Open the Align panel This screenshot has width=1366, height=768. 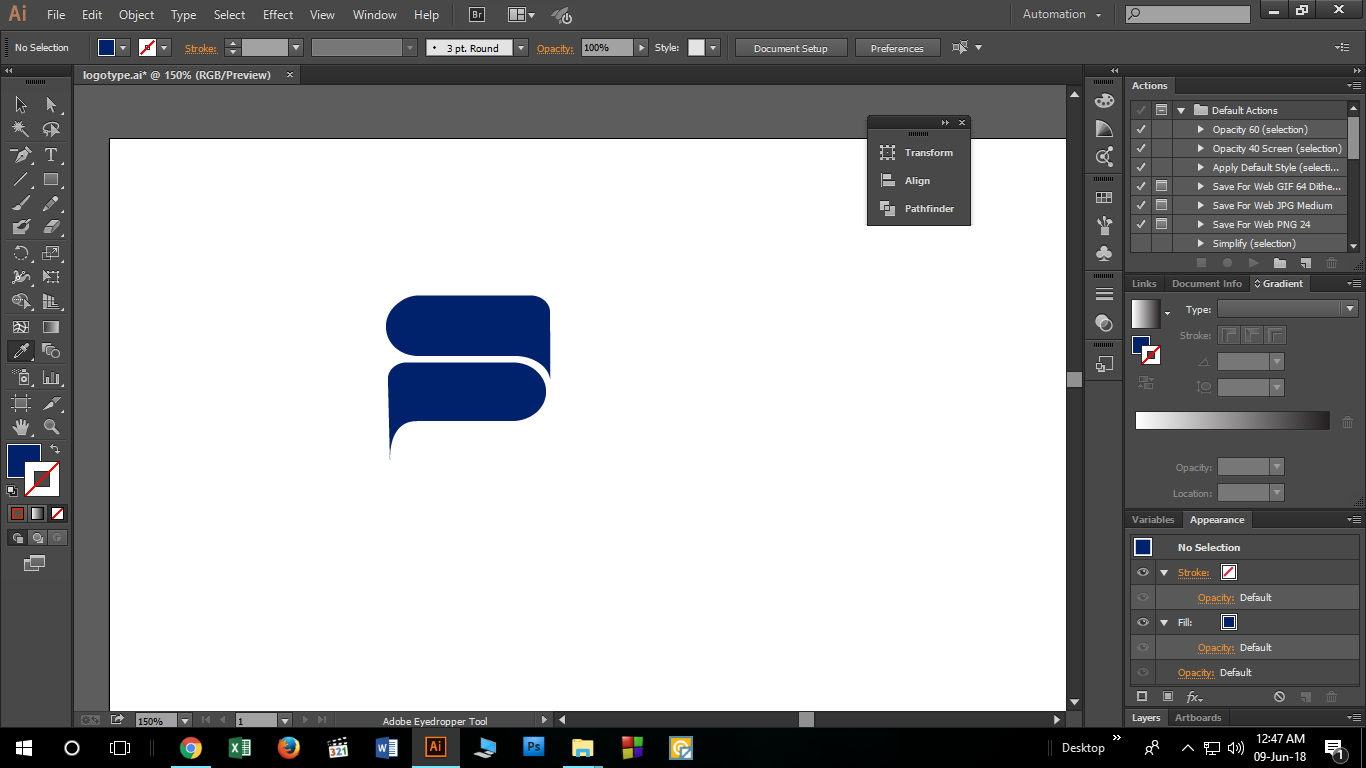coord(918,181)
